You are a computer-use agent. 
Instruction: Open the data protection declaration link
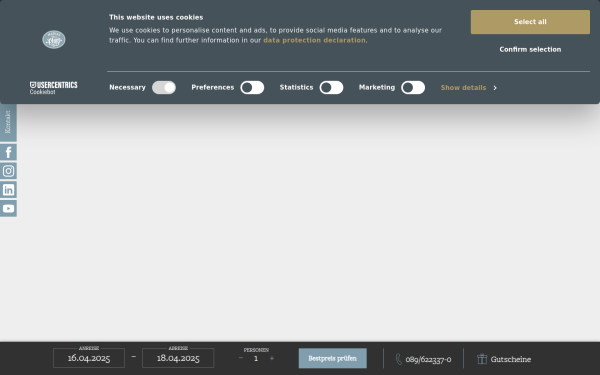tap(314, 40)
